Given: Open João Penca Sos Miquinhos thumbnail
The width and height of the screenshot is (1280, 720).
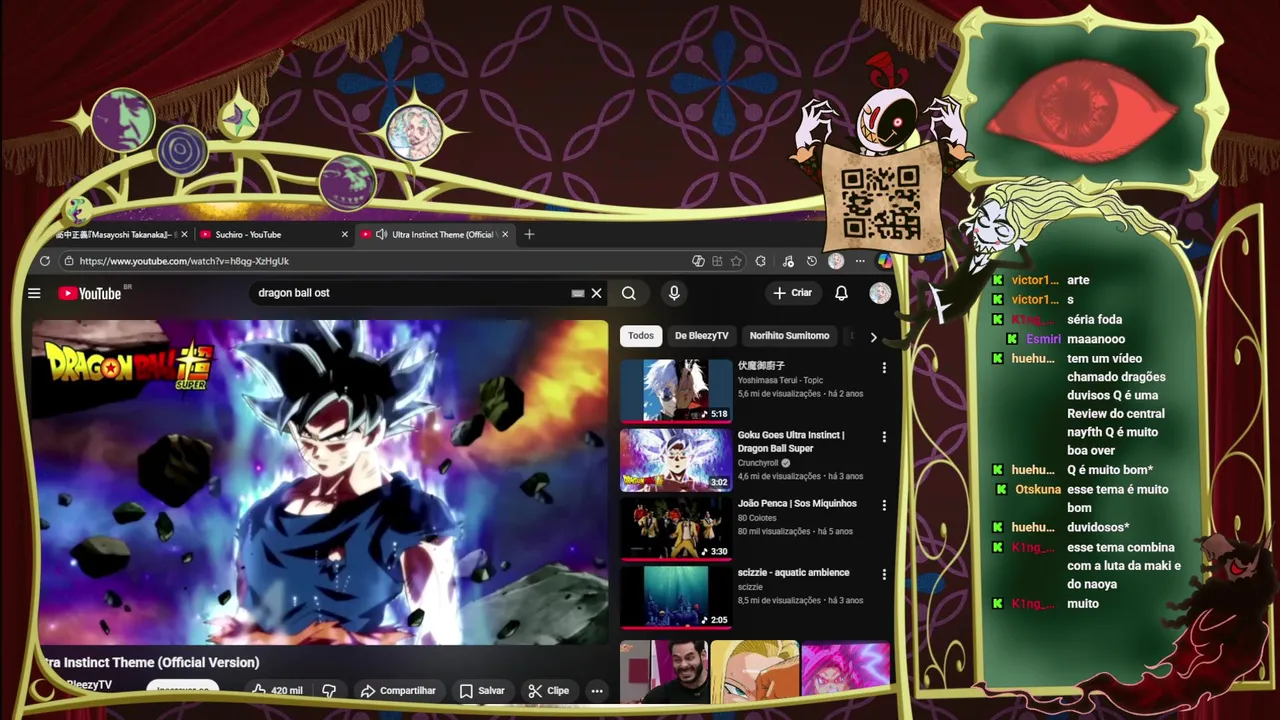Looking at the screenshot, I should click(x=676, y=529).
